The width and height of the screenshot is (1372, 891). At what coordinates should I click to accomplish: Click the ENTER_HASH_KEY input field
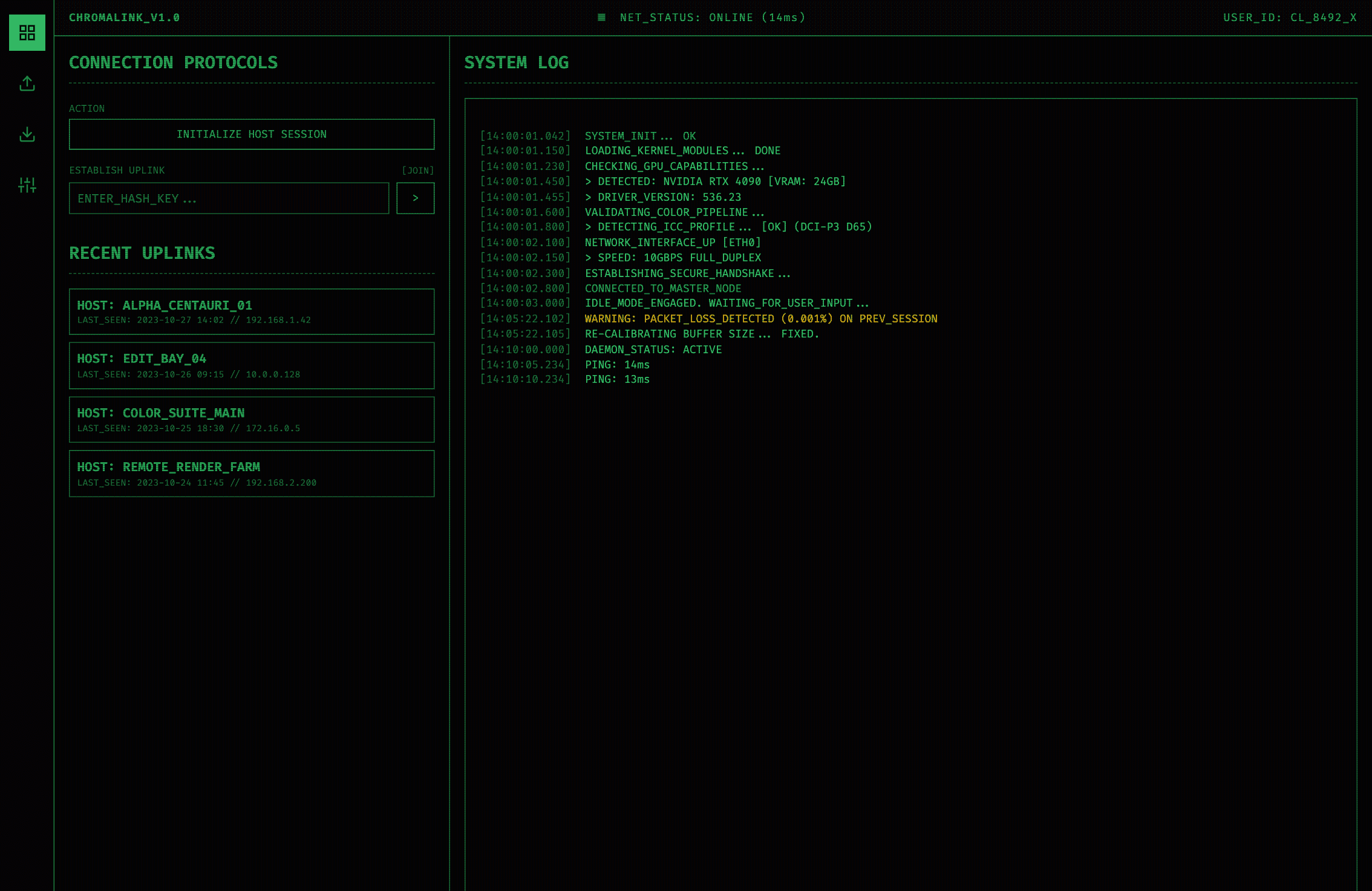click(229, 198)
